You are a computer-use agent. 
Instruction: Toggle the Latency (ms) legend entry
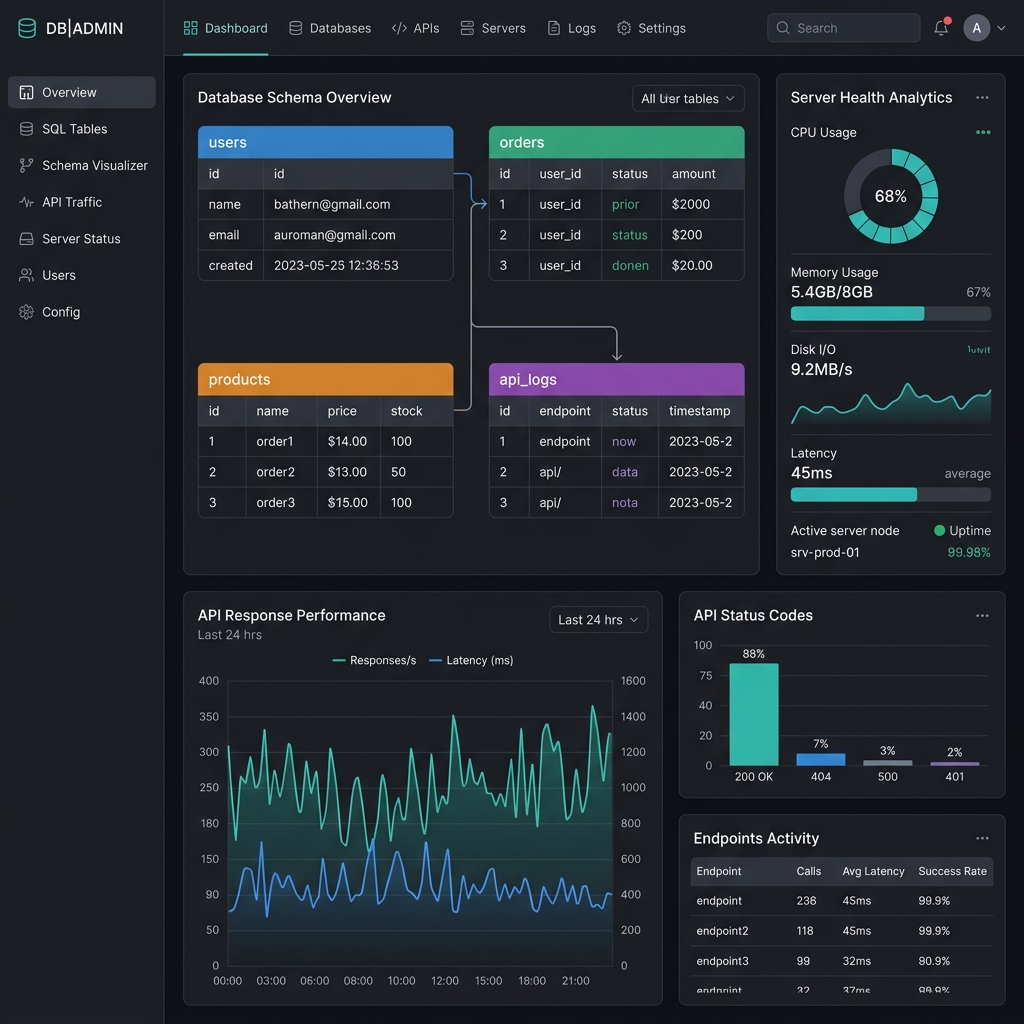point(471,660)
